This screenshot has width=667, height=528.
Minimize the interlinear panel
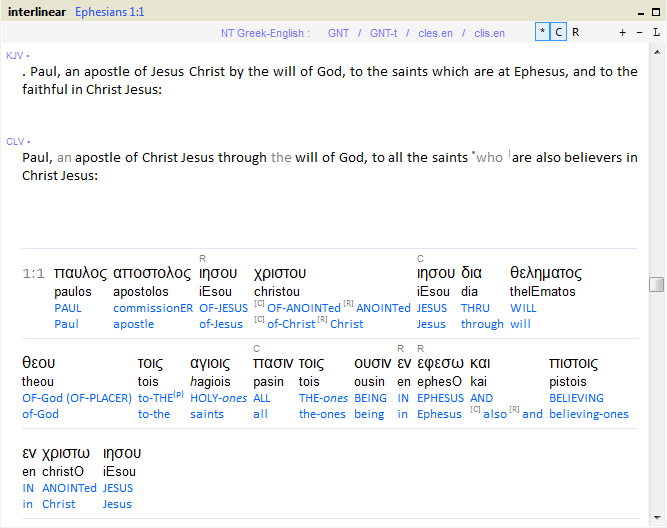point(641,11)
